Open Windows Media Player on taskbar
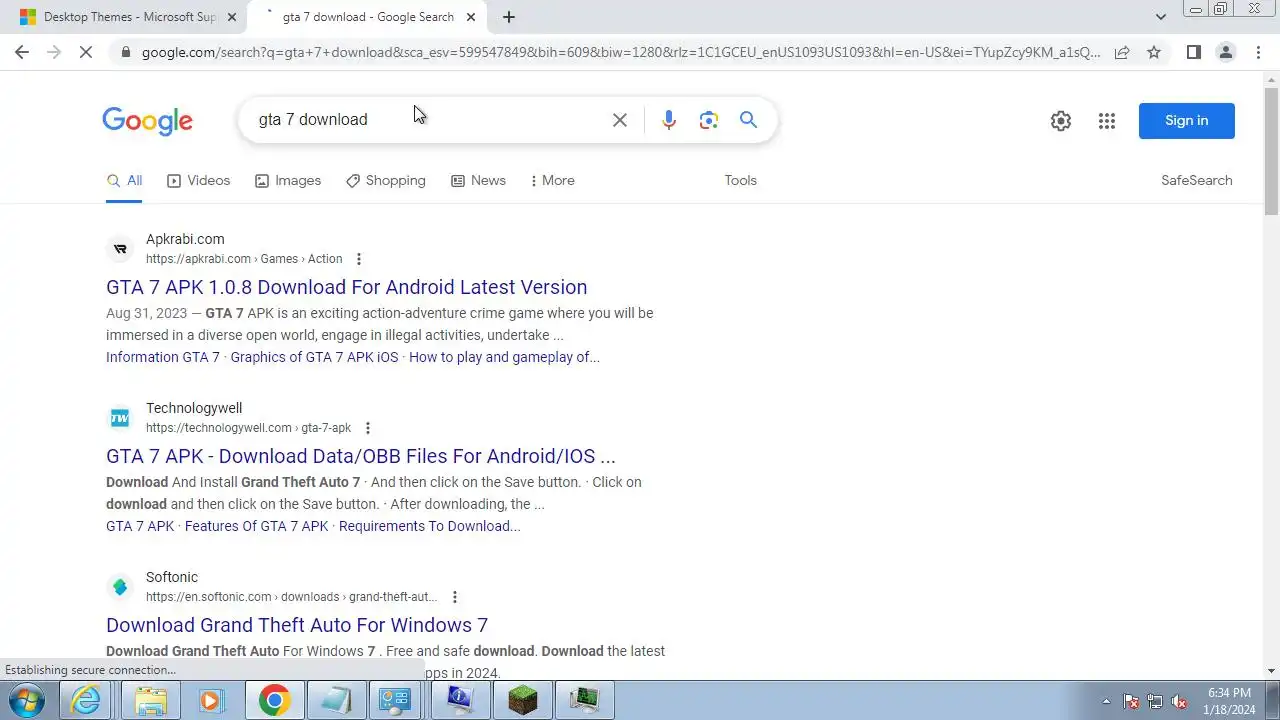Screen dimensions: 1280x720 tap(211, 700)
